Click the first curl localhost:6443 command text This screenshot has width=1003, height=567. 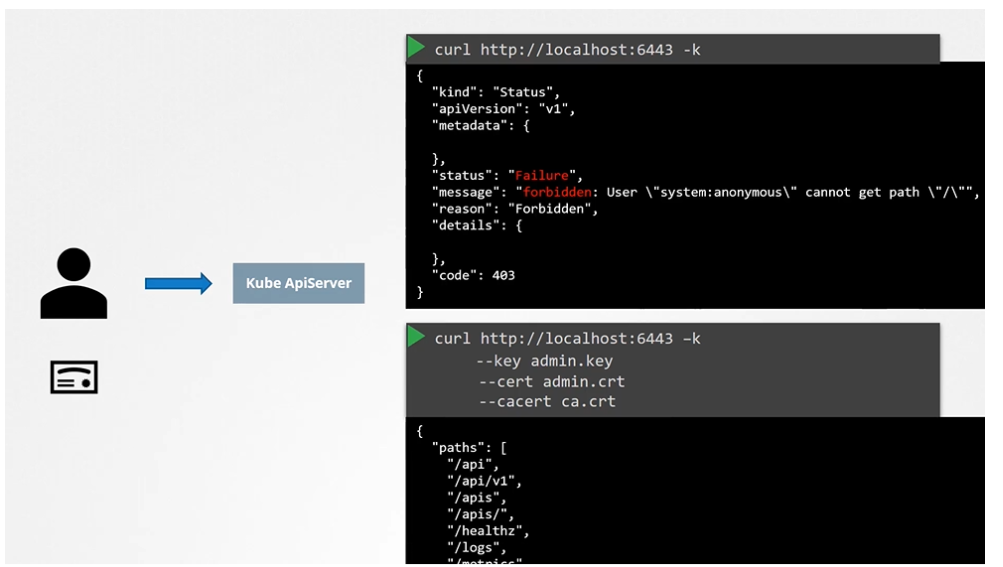coord(567,50)
